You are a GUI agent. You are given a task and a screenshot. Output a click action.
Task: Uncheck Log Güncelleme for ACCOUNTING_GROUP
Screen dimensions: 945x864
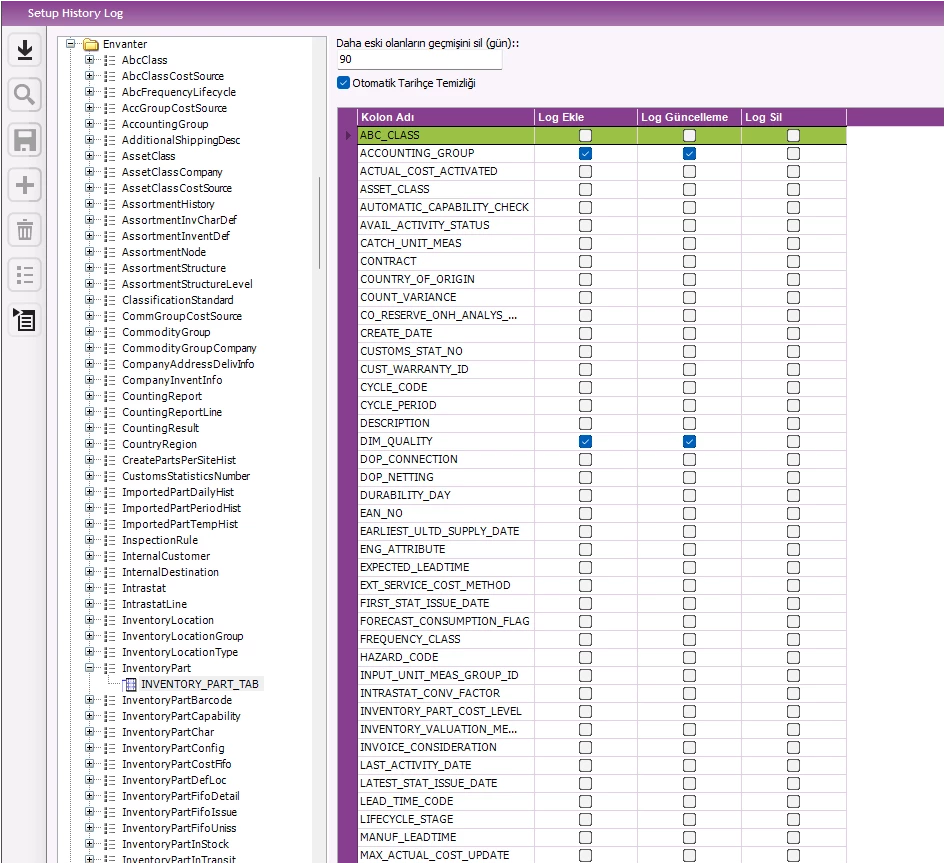pos(689,154)
